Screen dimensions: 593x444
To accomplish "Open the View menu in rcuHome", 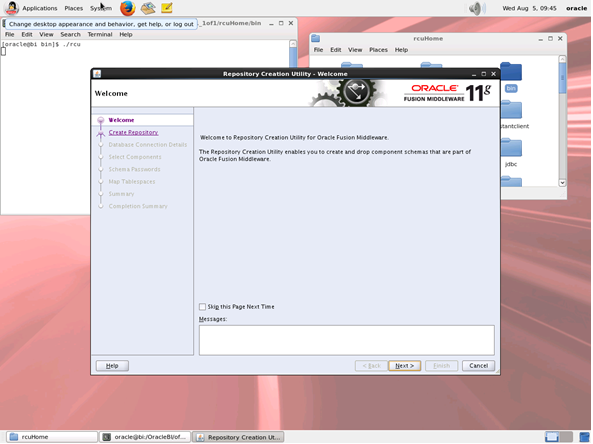I will click(355, 50).
